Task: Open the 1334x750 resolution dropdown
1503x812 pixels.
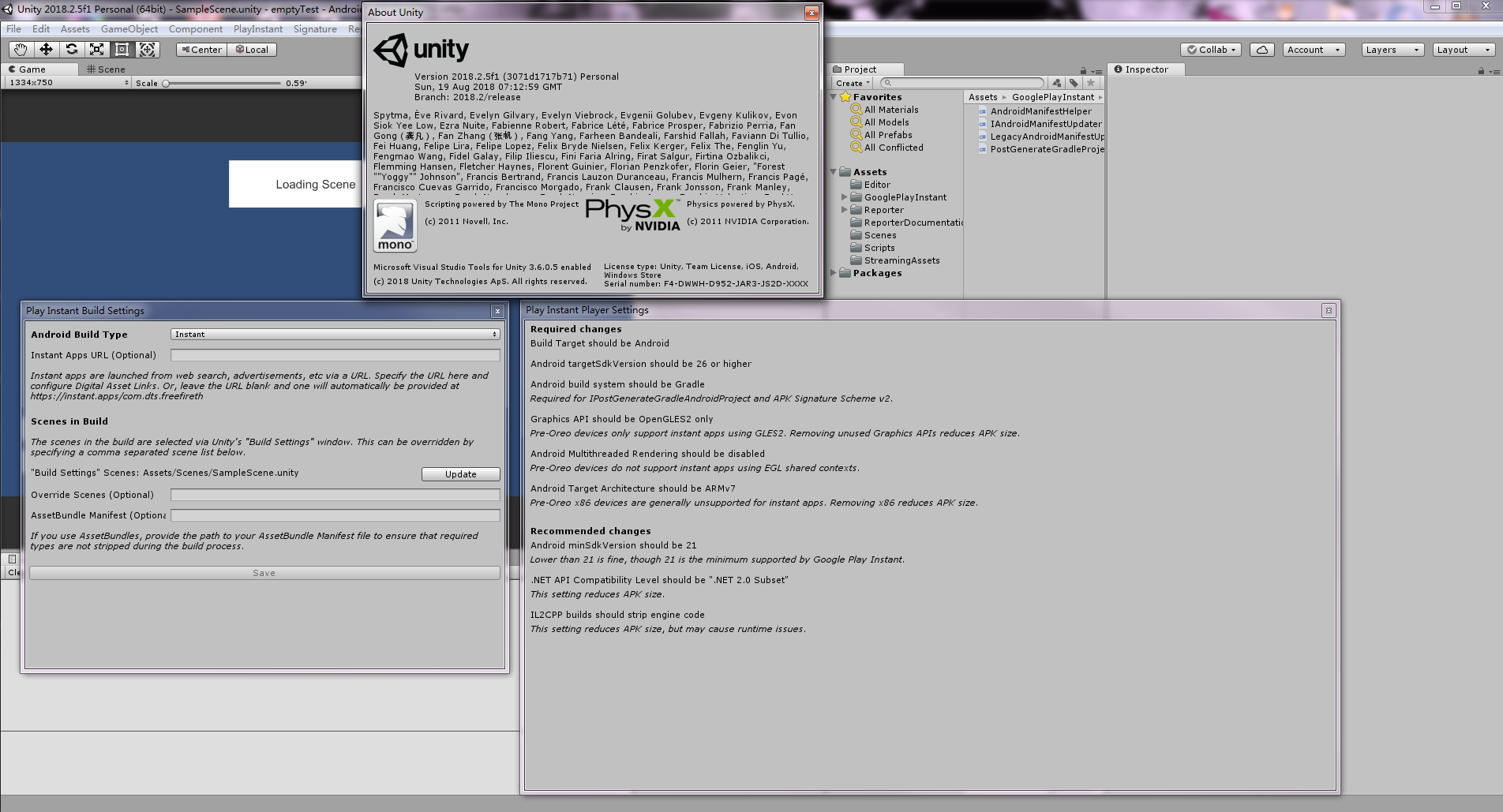Action: point(68,83)
